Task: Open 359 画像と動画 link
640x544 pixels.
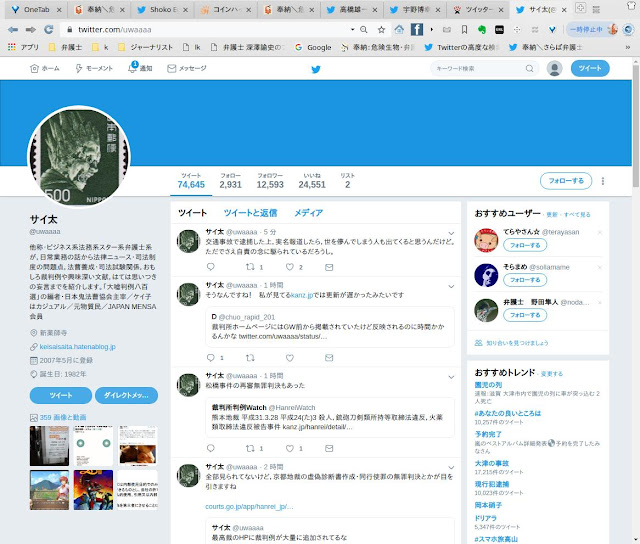Action: coord(63,417)
